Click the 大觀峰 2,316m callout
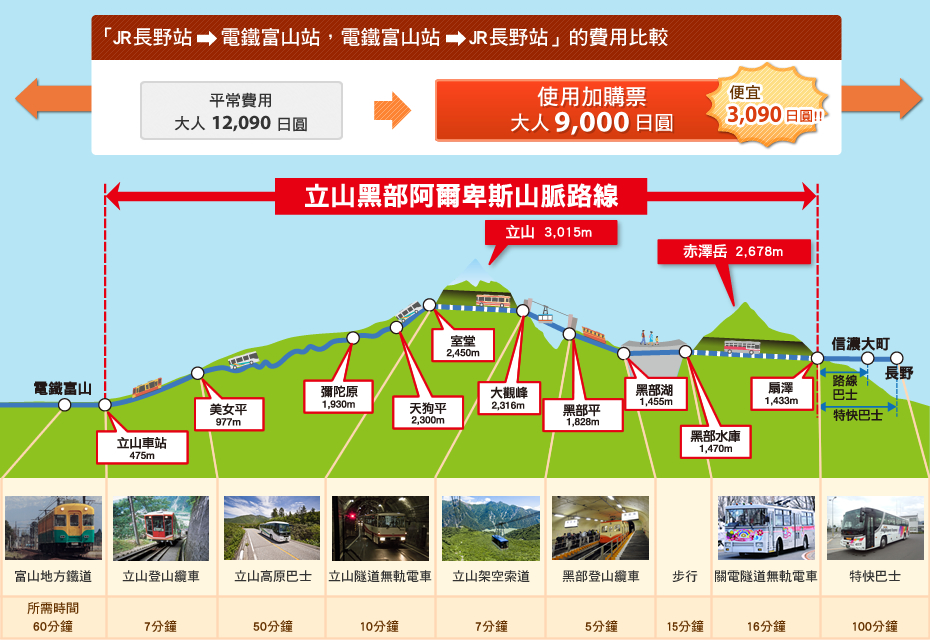 [x=508, y=398]
